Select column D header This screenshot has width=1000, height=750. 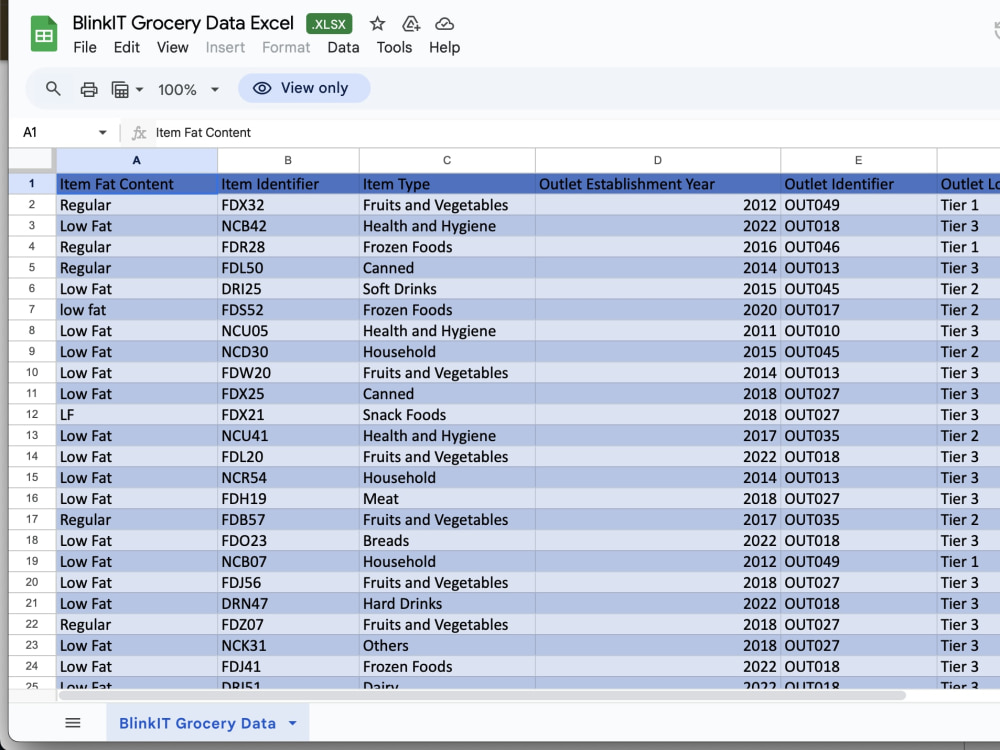pos(658,160)
